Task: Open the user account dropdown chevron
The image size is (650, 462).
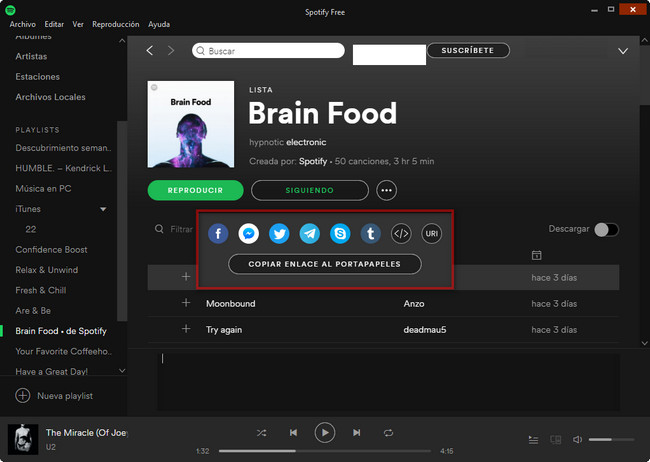Action: click(623, 51)
